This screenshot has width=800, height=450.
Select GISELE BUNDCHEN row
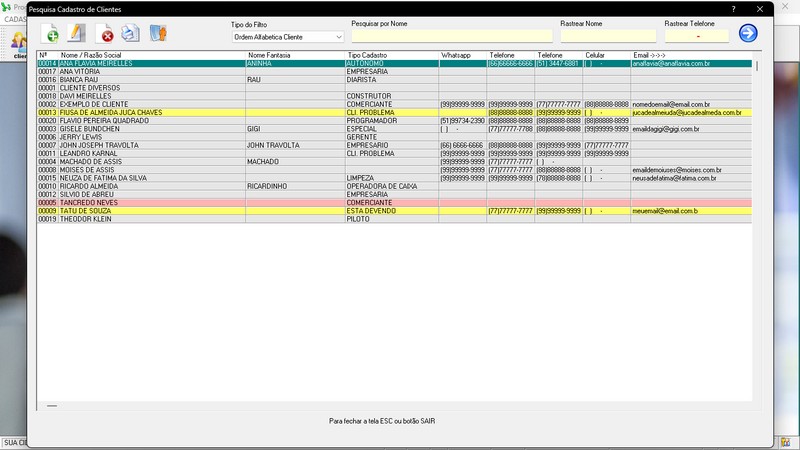coord(394,129)
